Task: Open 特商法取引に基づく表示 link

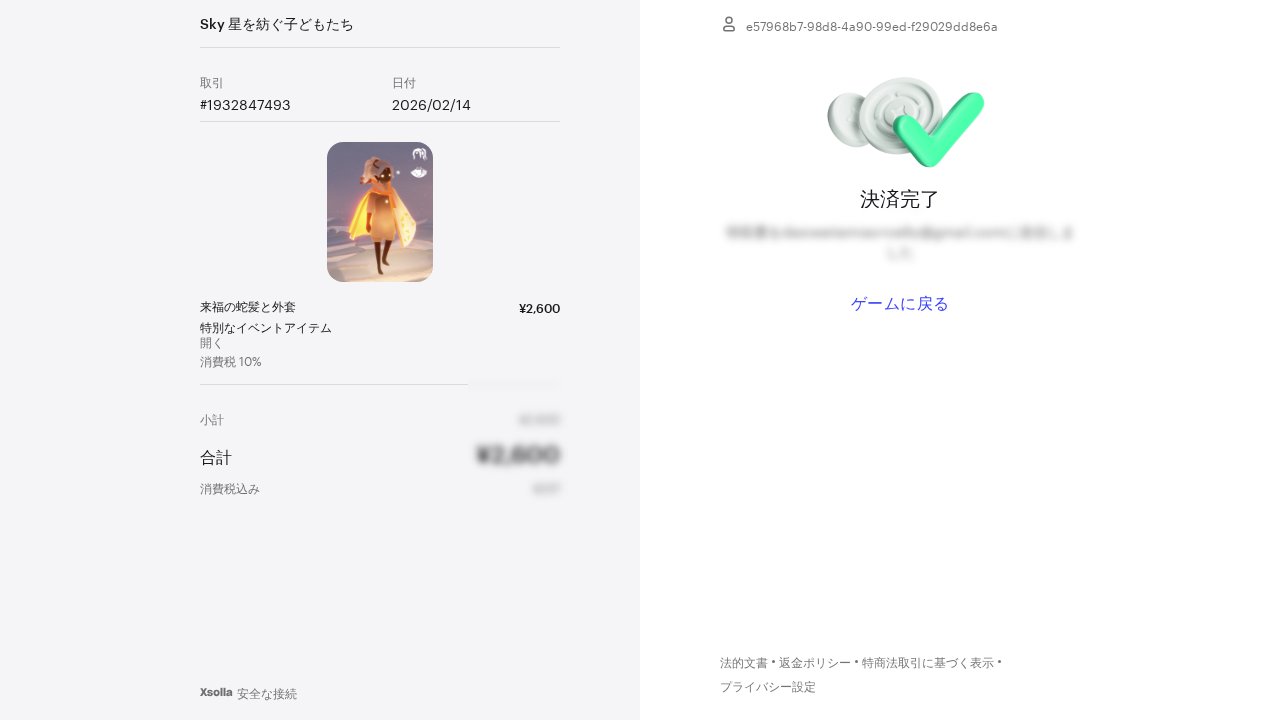Action: [x=928, y=663]
